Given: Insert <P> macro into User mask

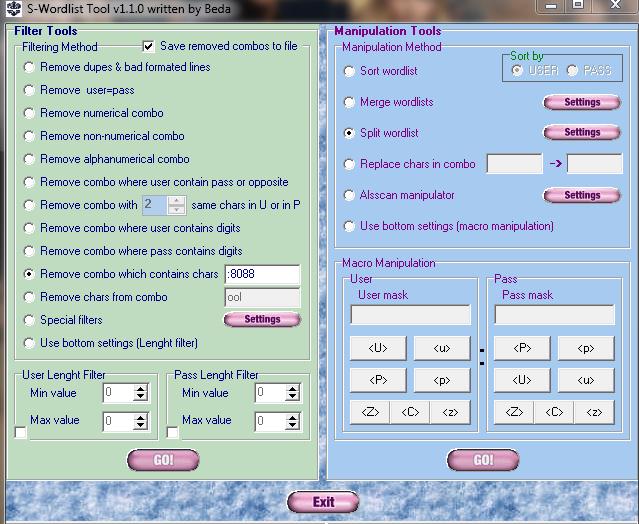Looking at the screenshot, I should (x=378, y=380).
